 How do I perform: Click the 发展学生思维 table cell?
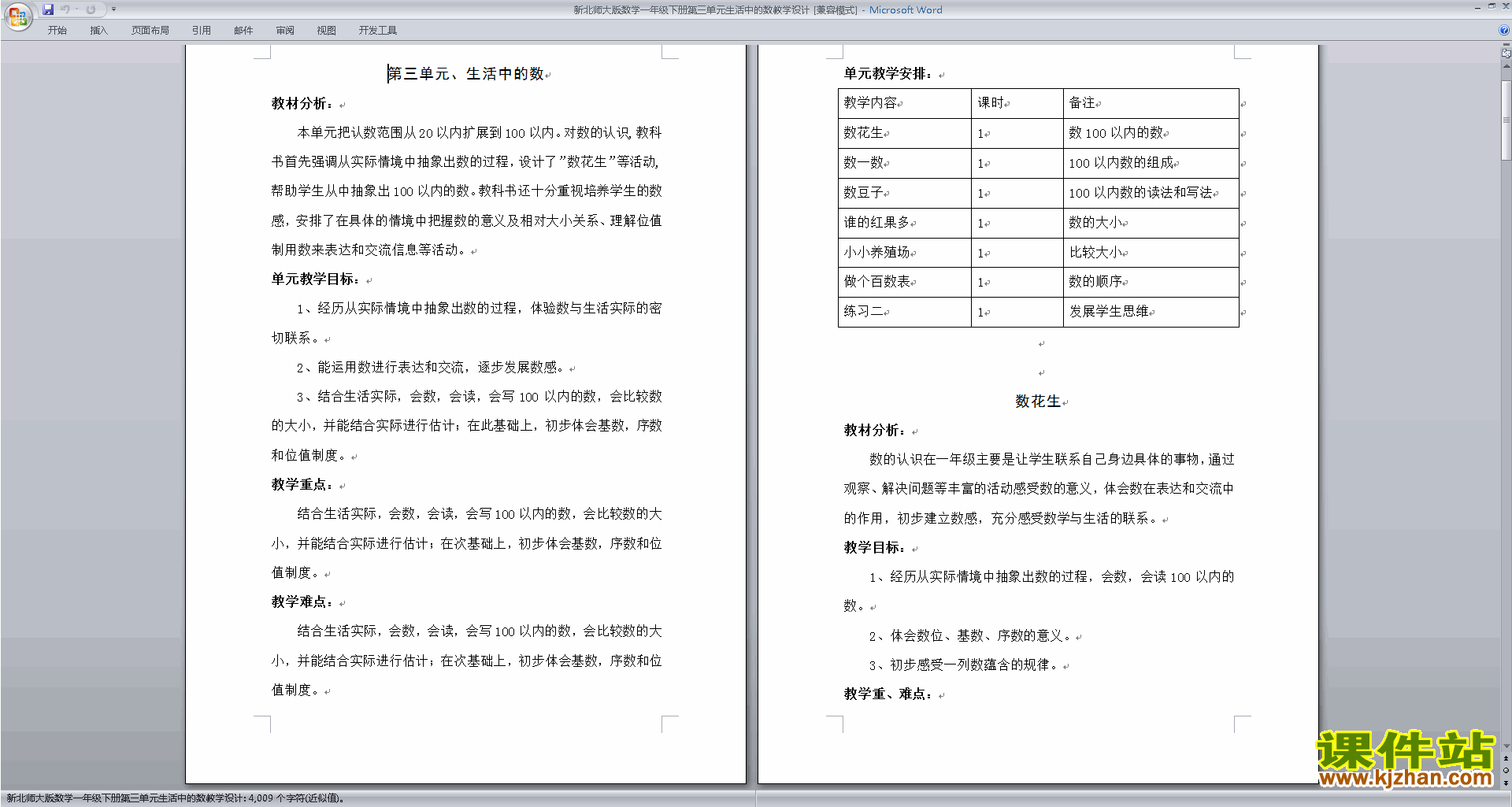click(1151, 312)
